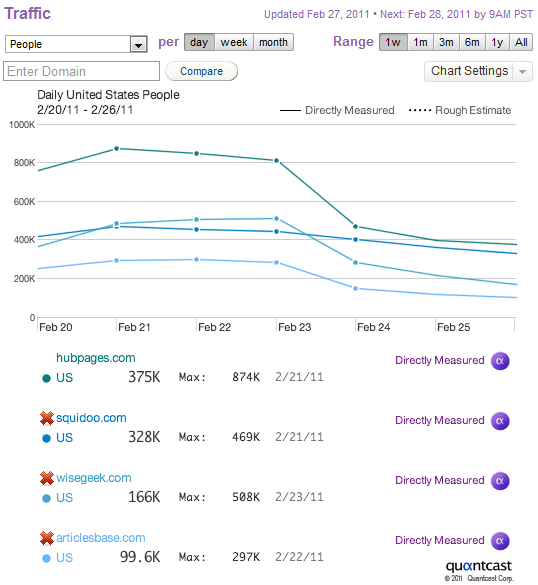
Task: Switch to per month view
Action: click(273, 42)
